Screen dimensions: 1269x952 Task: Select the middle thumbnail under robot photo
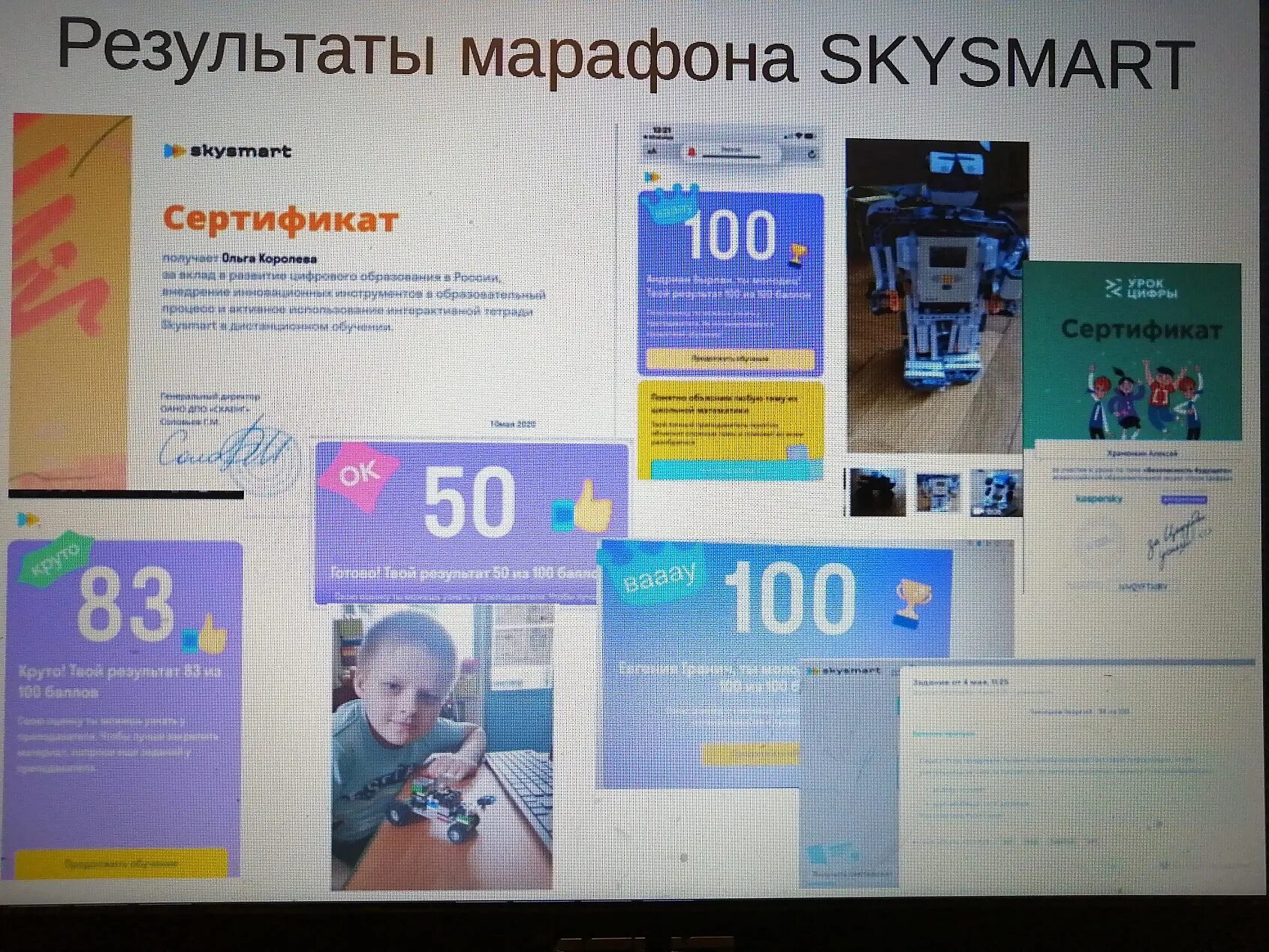coord(938,492)
